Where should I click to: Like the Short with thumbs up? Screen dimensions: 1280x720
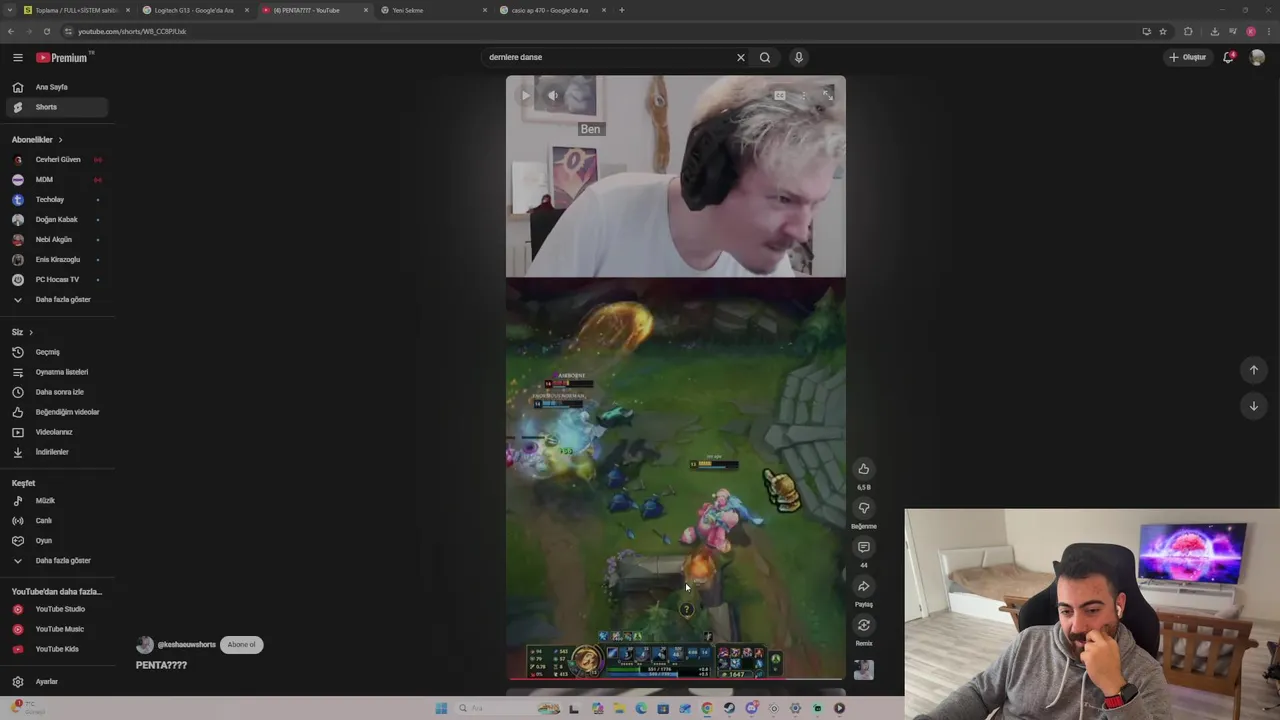click(863, 469)
